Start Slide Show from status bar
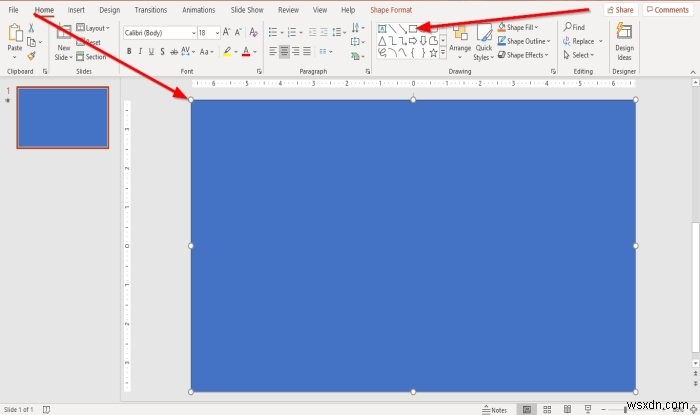Image resolution: width=700 pixels, height=415 pixels. pyautogui.click(x=588, y=409)
